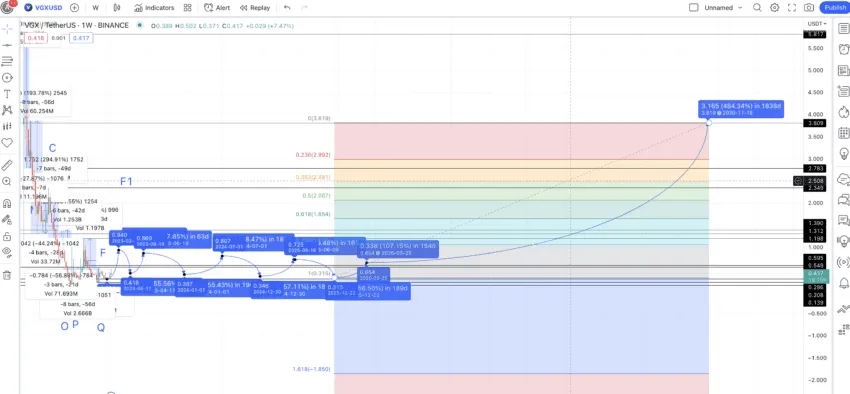Open the notifications bell panel
The image size is (850, 394).
[x=843, y=283]
